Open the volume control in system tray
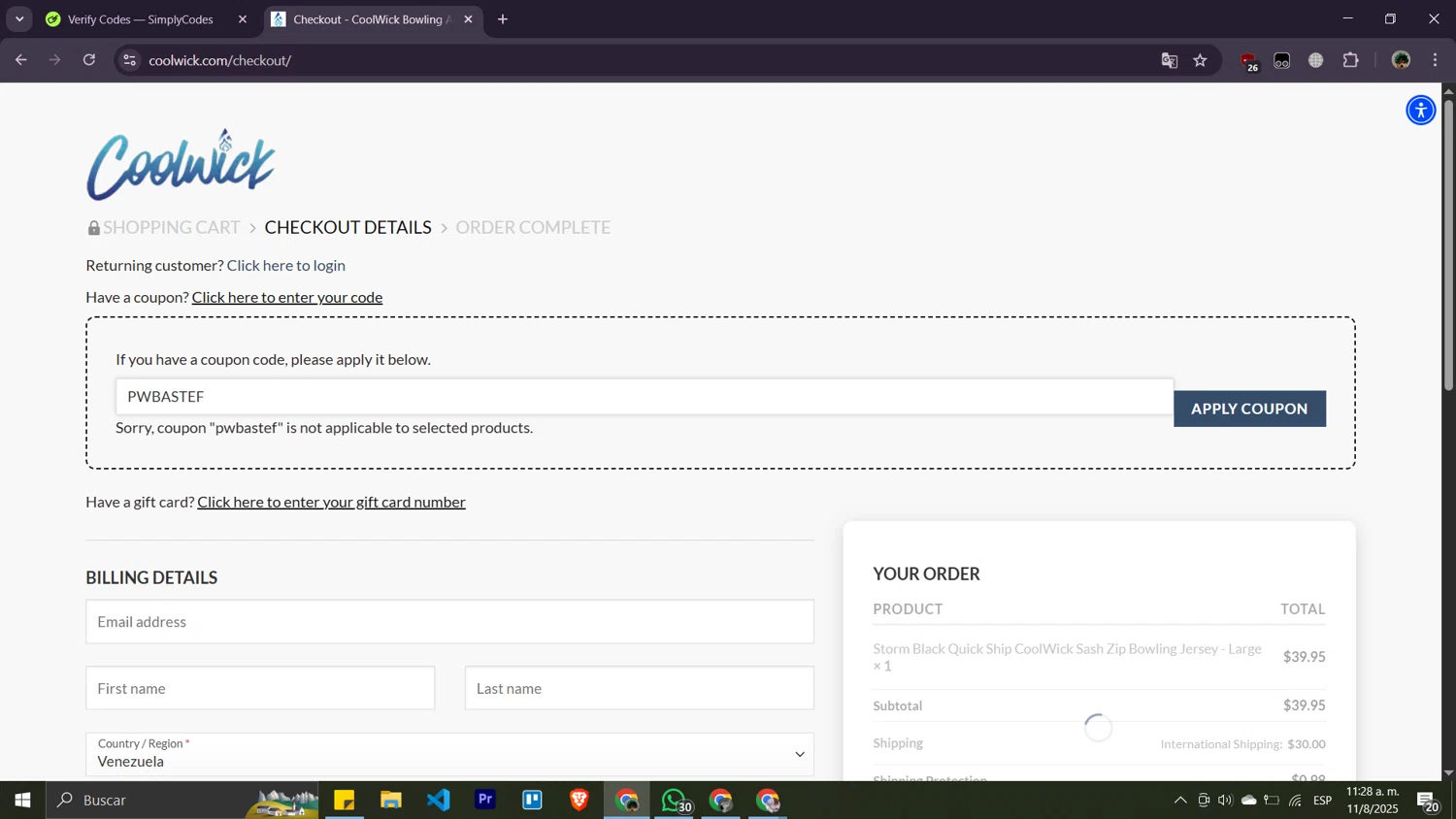Viewport: 1456px width, 819px height. 1225,801
